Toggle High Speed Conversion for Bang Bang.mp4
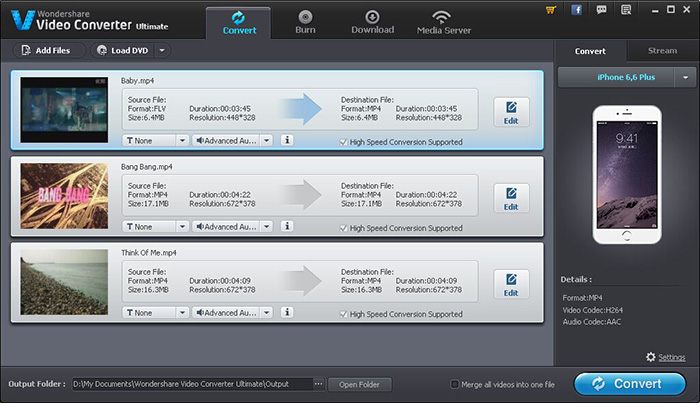 343,228
